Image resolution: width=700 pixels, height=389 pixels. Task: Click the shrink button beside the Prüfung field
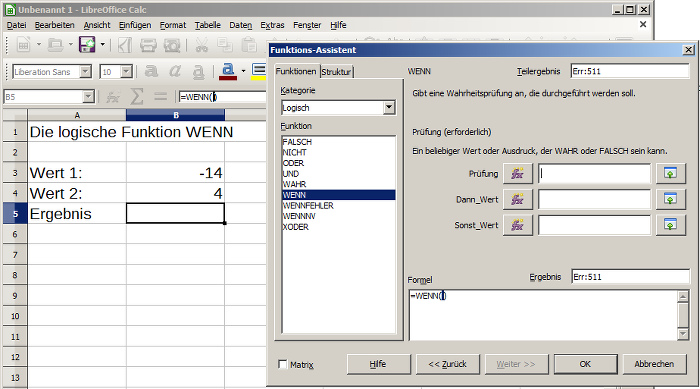tap(671, 173)
